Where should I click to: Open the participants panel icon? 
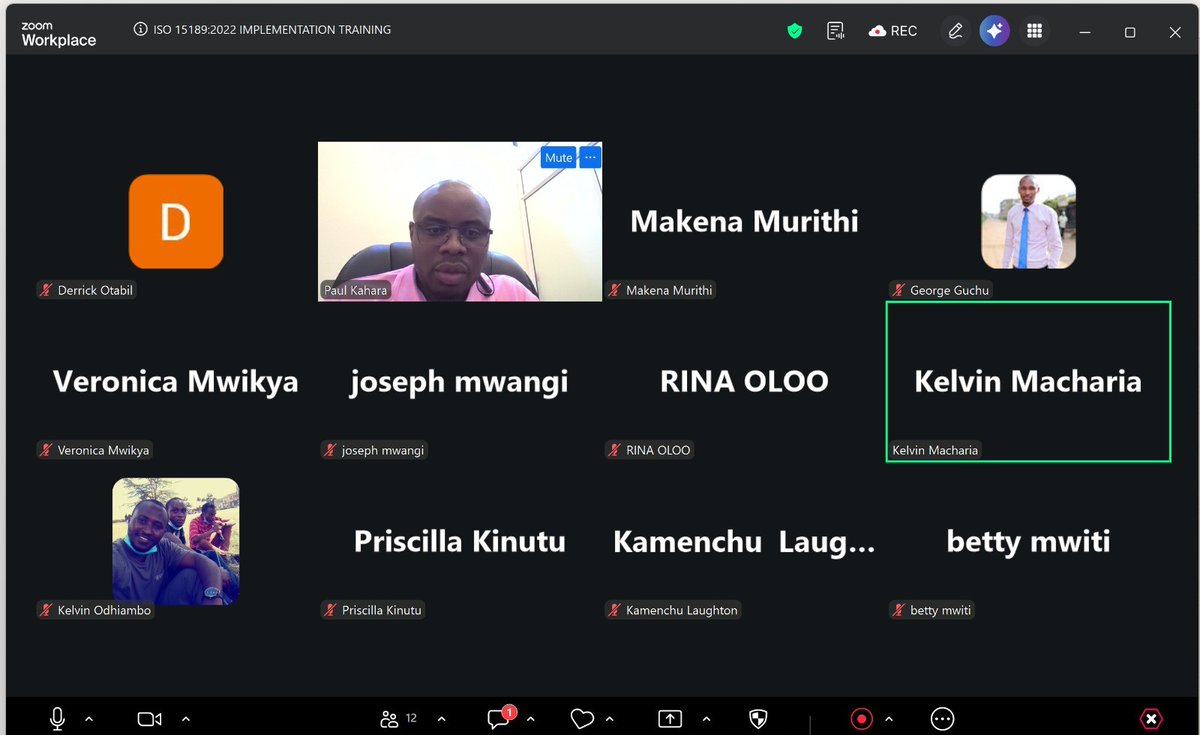click(390, 718)
